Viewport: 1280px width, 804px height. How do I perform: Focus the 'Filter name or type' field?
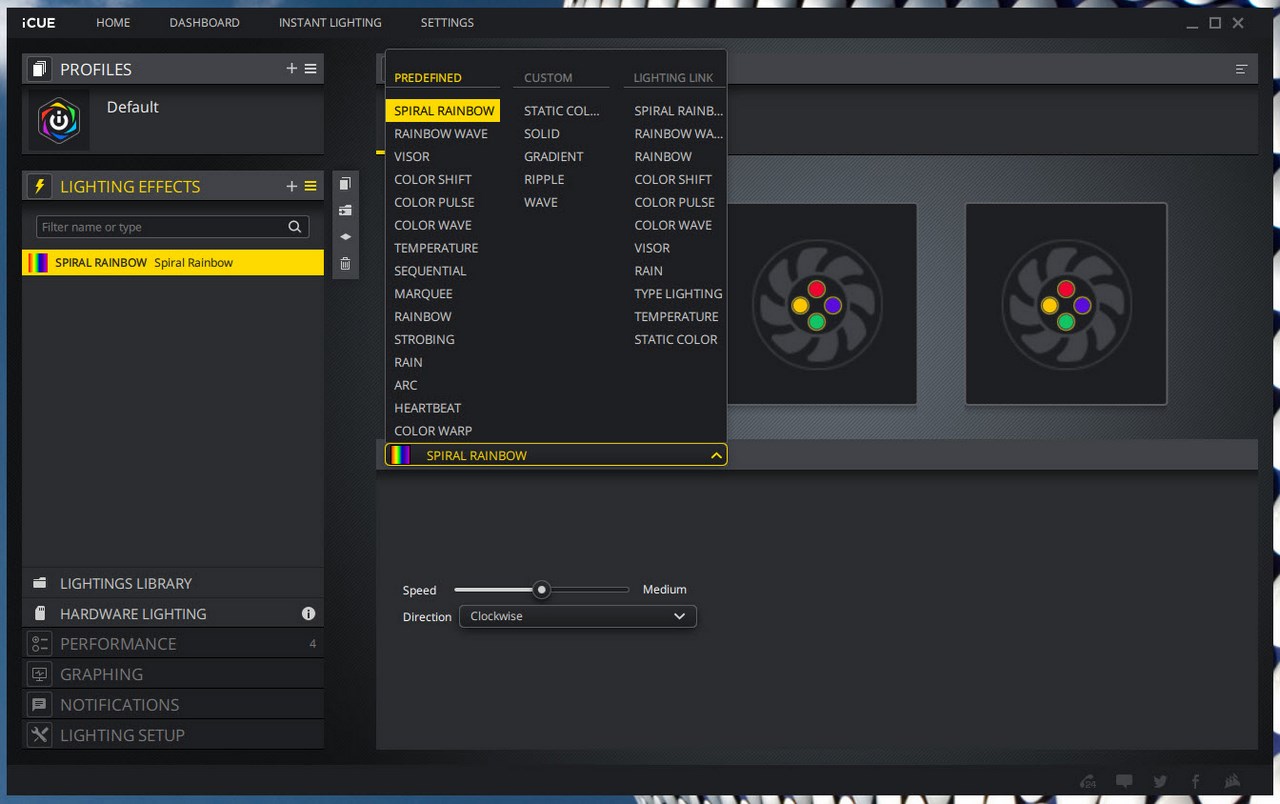pos(171,227)
